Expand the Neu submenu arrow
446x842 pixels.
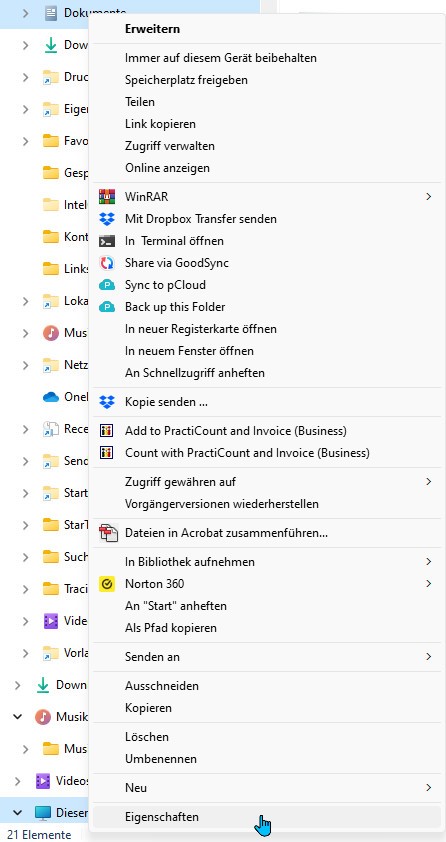coord(428,788)
